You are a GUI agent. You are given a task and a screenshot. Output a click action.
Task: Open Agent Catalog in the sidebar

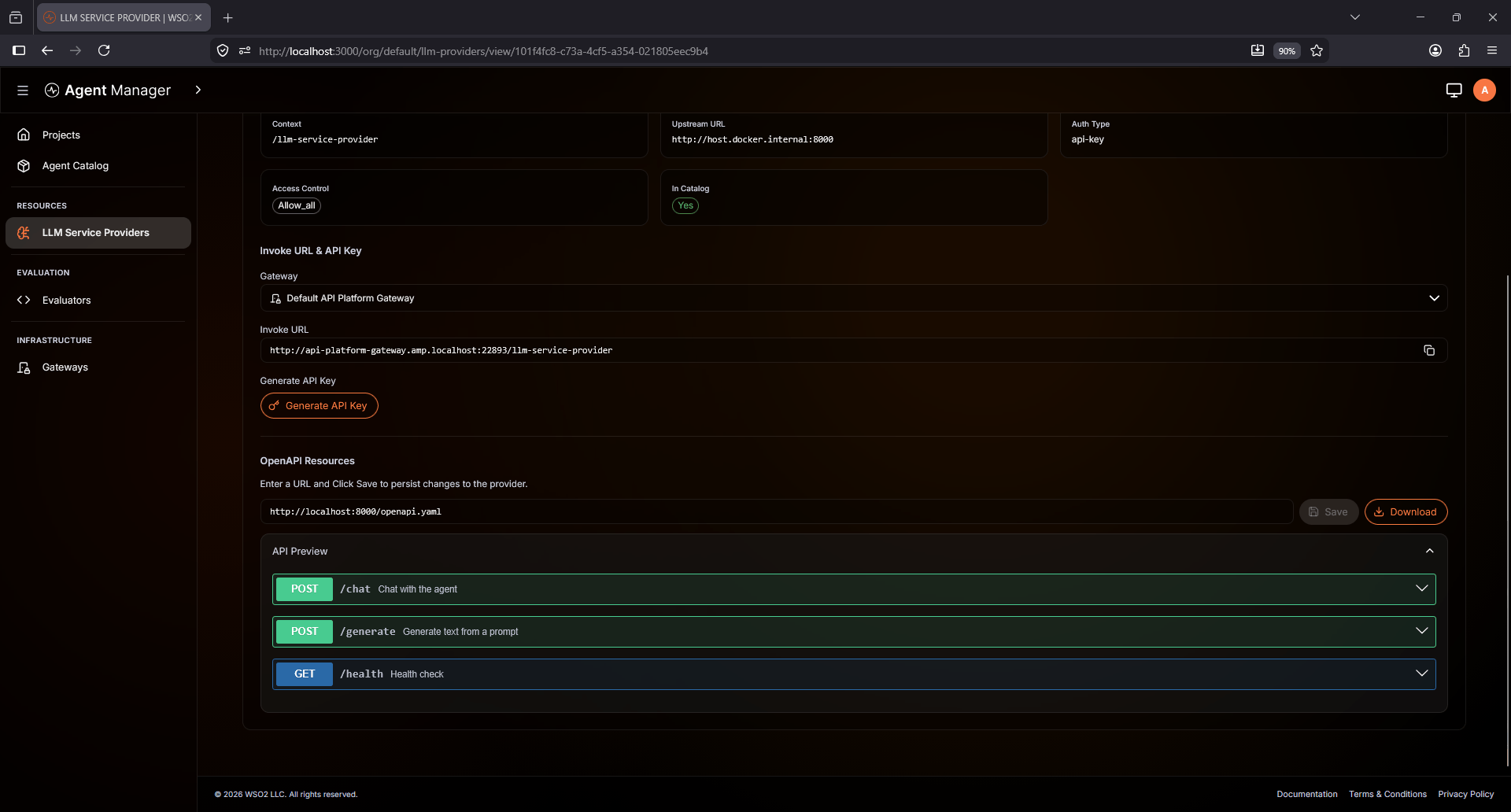tap(98, 166)
